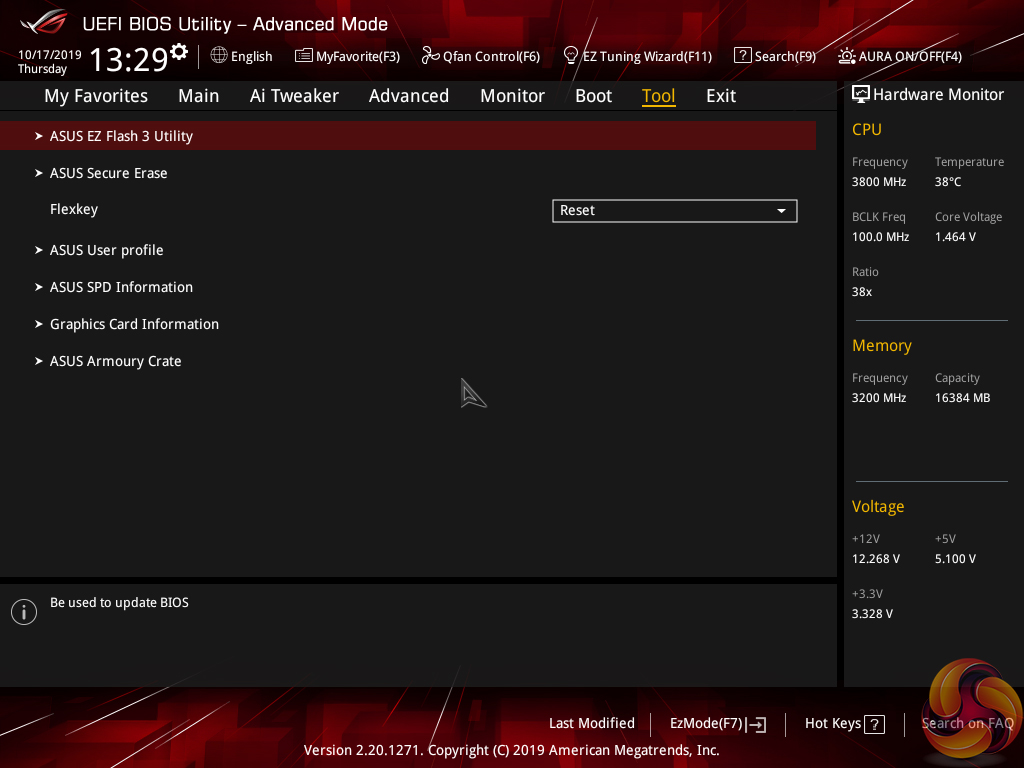Click CPU frequency value 3800 MHz
Screen dimensions: 1024x768
879,182
